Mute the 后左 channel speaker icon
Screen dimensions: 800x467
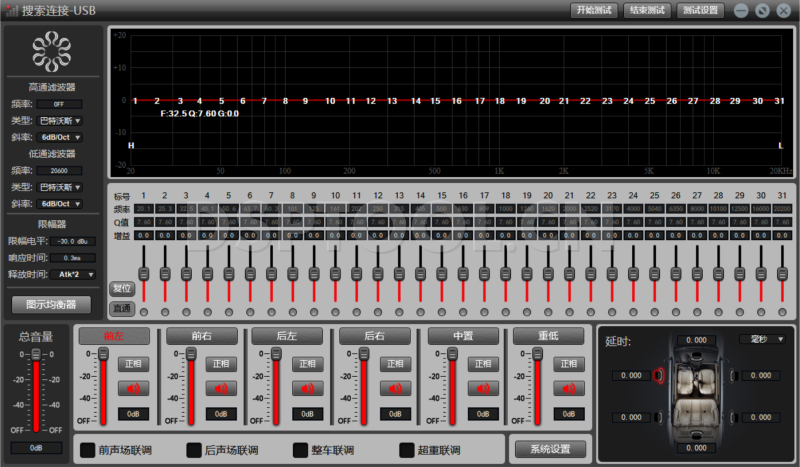[x=308, y=388]
